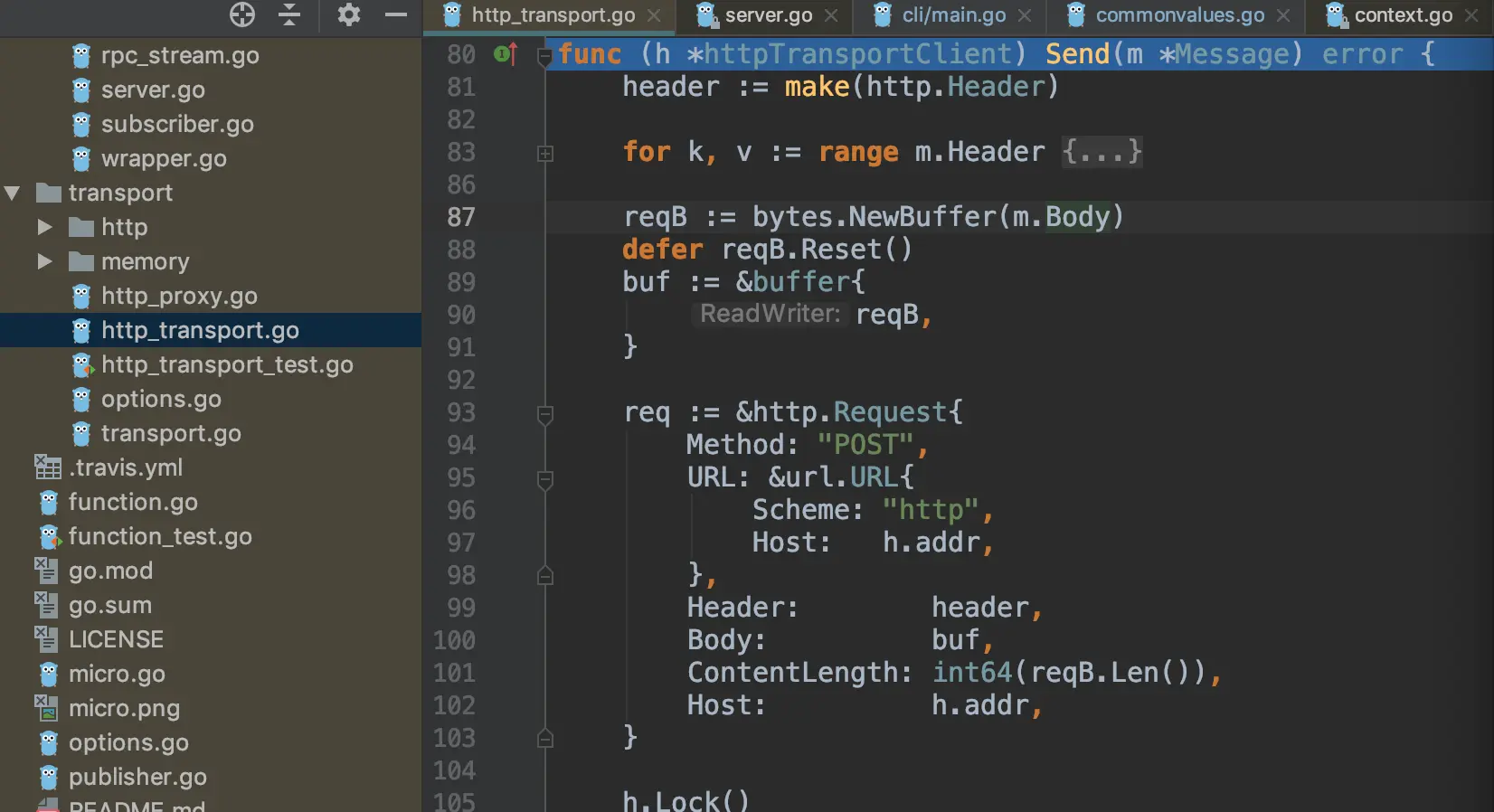Click line number 87 in gutter
1494x812 pixels.
point(461,217)
